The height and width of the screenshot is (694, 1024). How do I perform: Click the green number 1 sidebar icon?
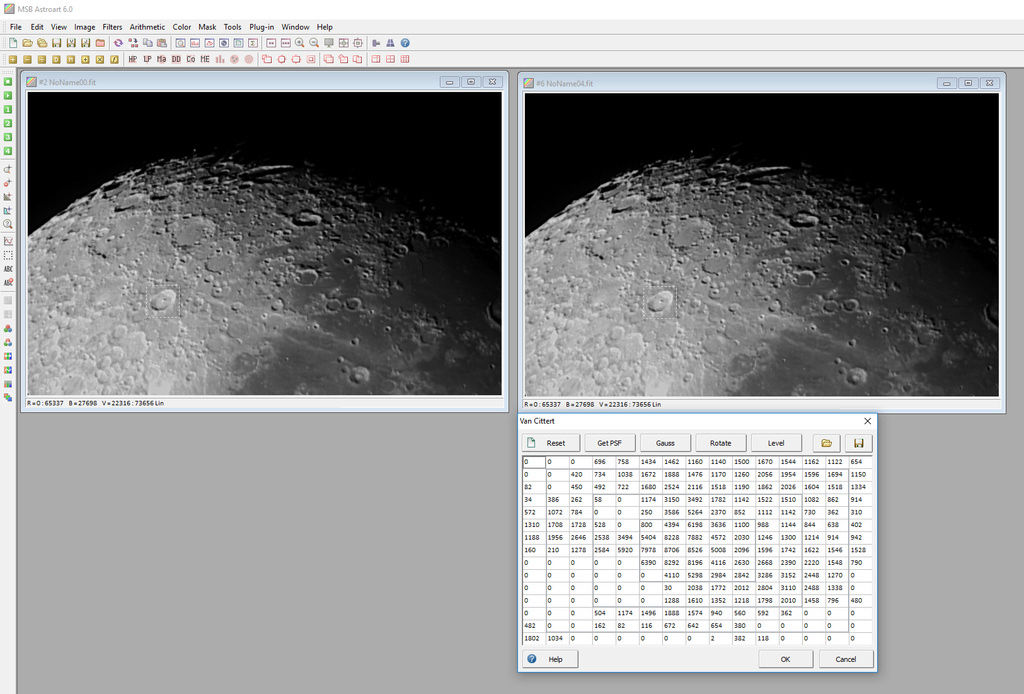coord(8,110)
